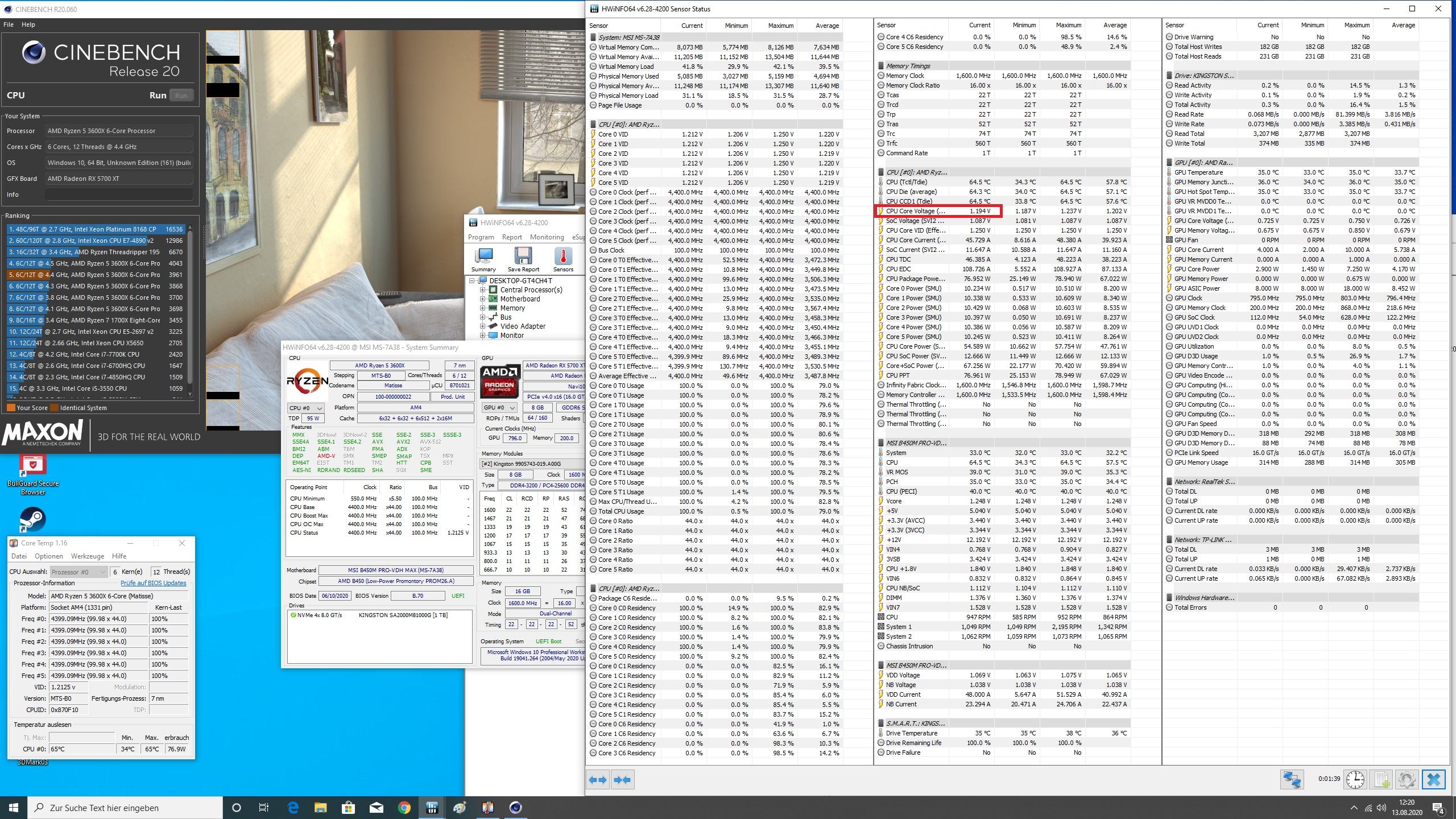The image size is (1456, 819).
Task: Click the taskbar clock showing 12:20
Action: coord(1407,808)
